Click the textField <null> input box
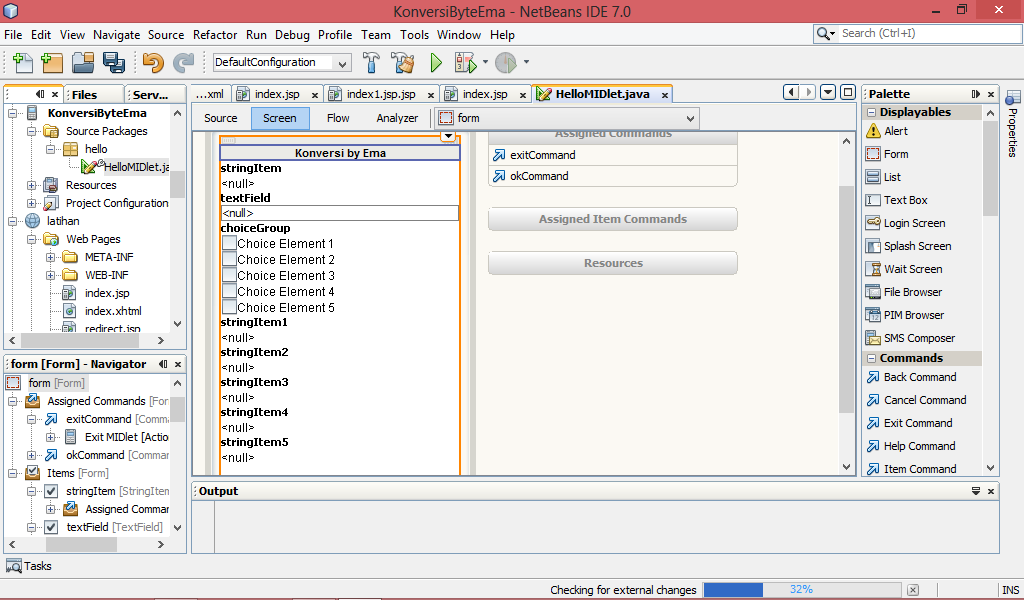The width and height of the screenshot is (1024, 600). coord(340,213)
